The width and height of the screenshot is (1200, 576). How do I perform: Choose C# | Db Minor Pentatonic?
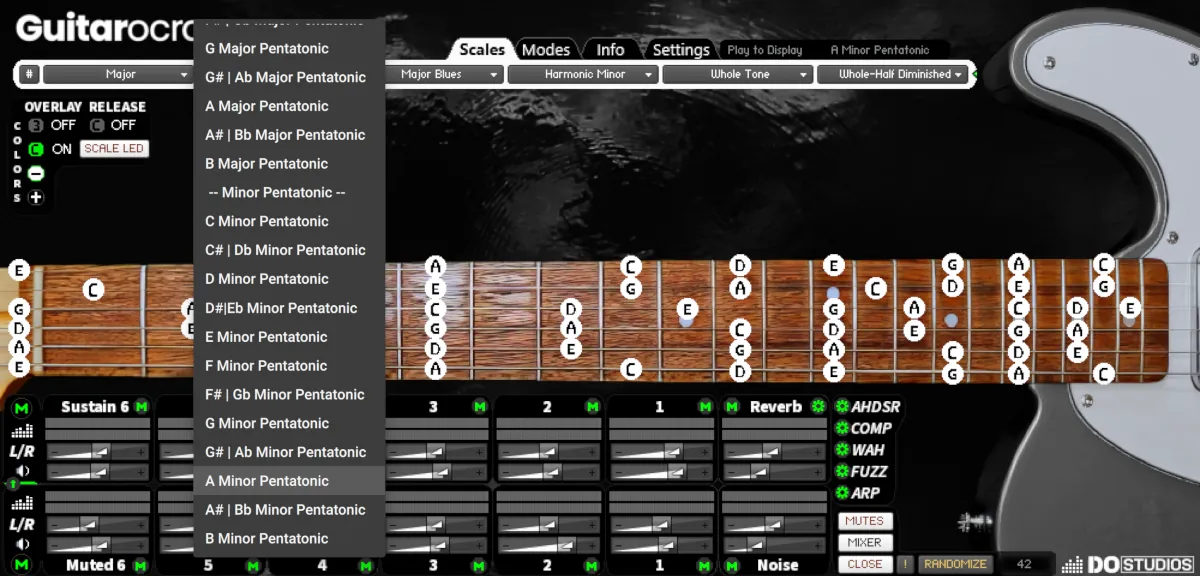click(x=289, y=250)
